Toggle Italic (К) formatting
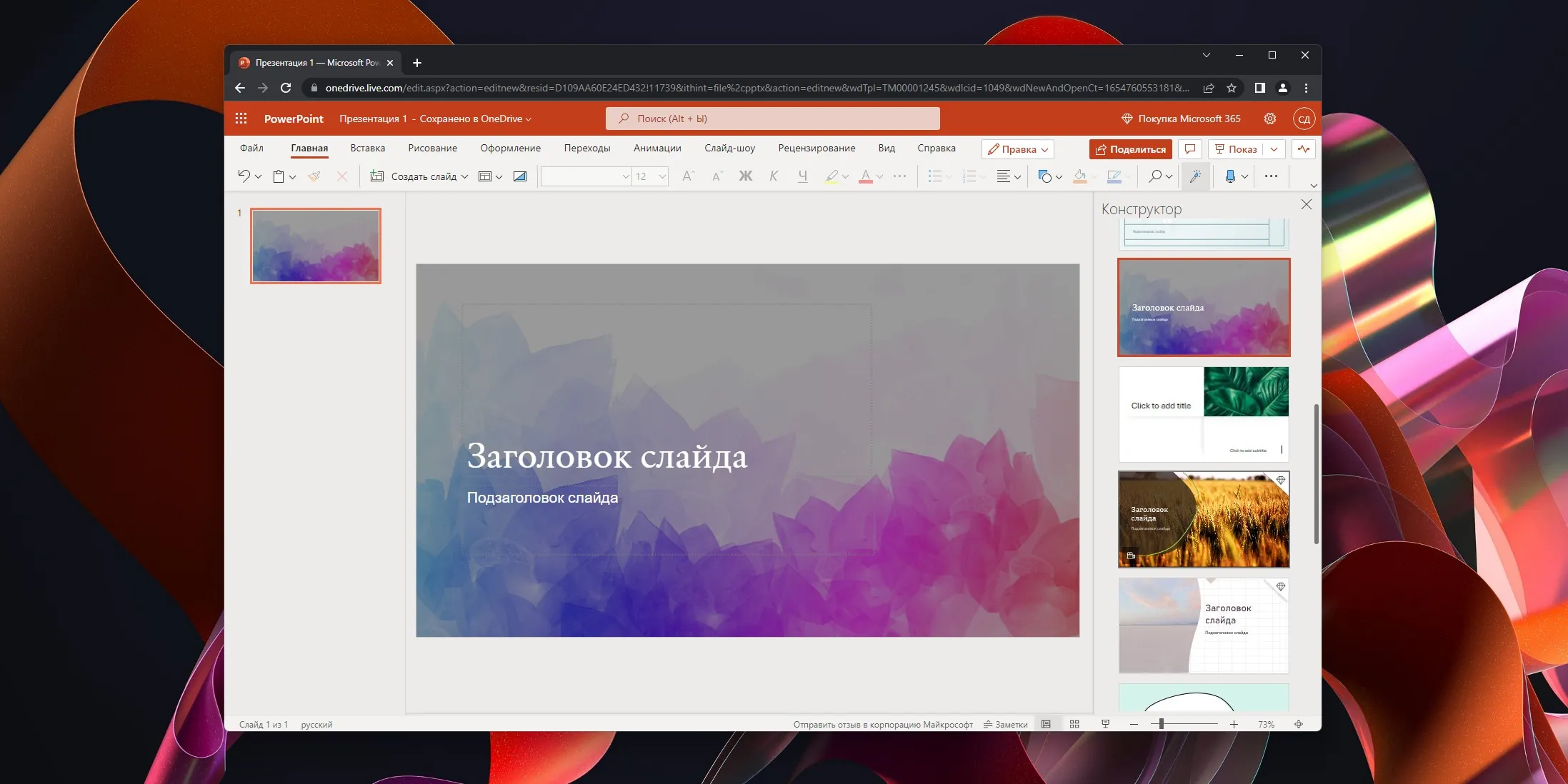 (774, 176)
